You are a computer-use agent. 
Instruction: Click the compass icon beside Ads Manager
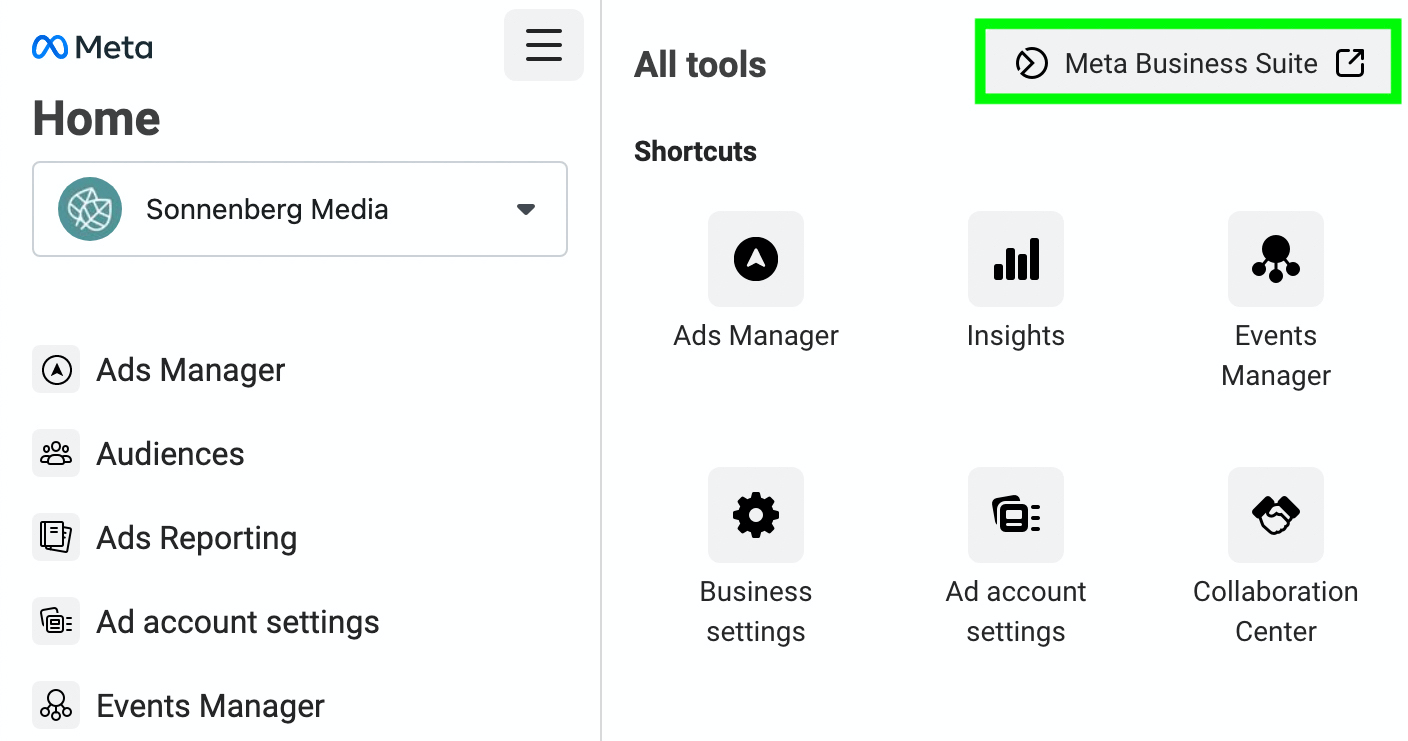coord(56,370)
